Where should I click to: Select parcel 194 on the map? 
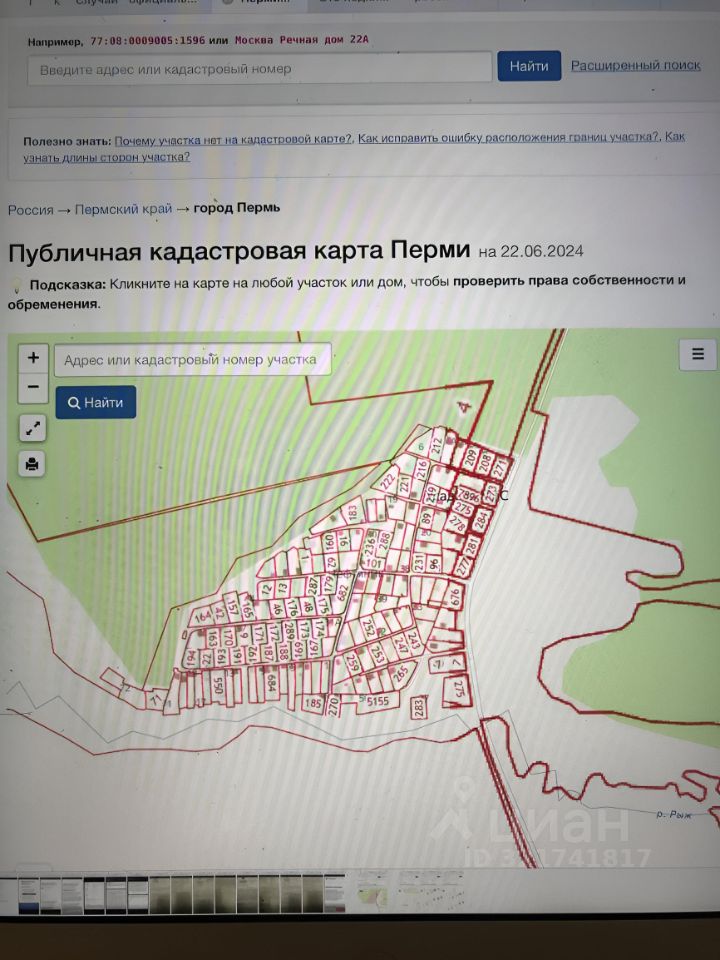[192, 658]
